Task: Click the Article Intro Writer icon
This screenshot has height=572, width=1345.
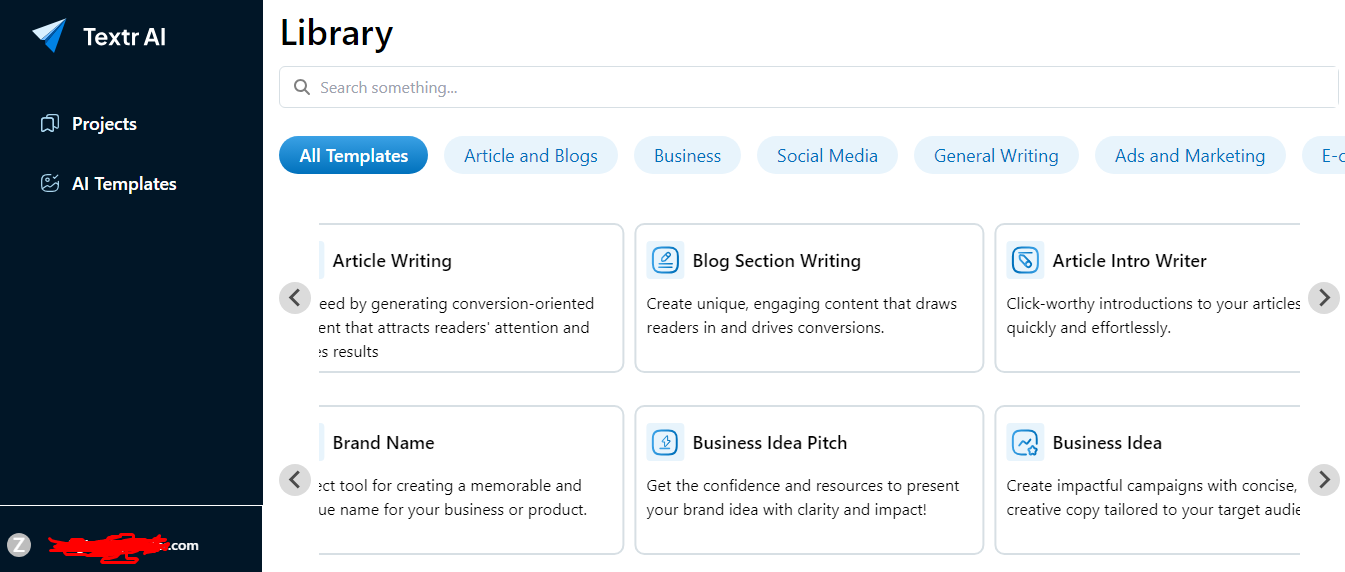Action: click(x=1025, y=261)
